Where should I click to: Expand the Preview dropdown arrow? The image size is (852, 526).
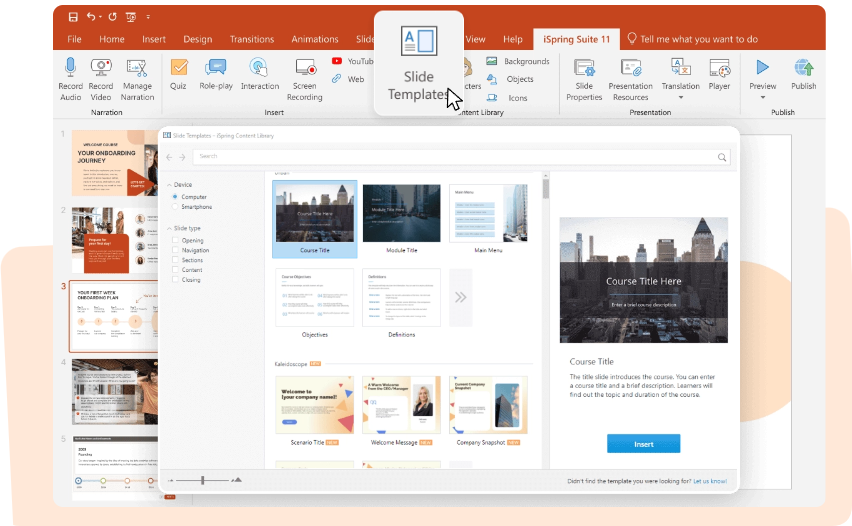pyautogui.click(x=762, y=97)
